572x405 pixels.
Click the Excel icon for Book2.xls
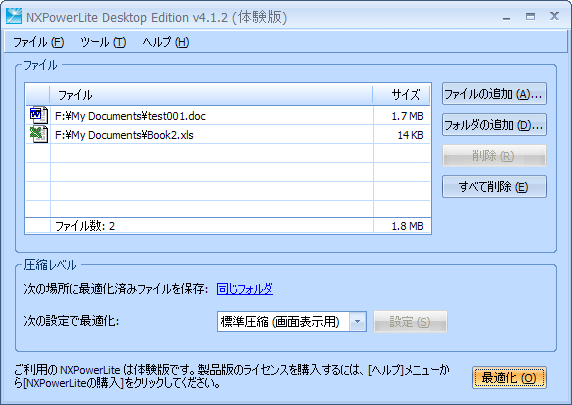tap(39, 134)
